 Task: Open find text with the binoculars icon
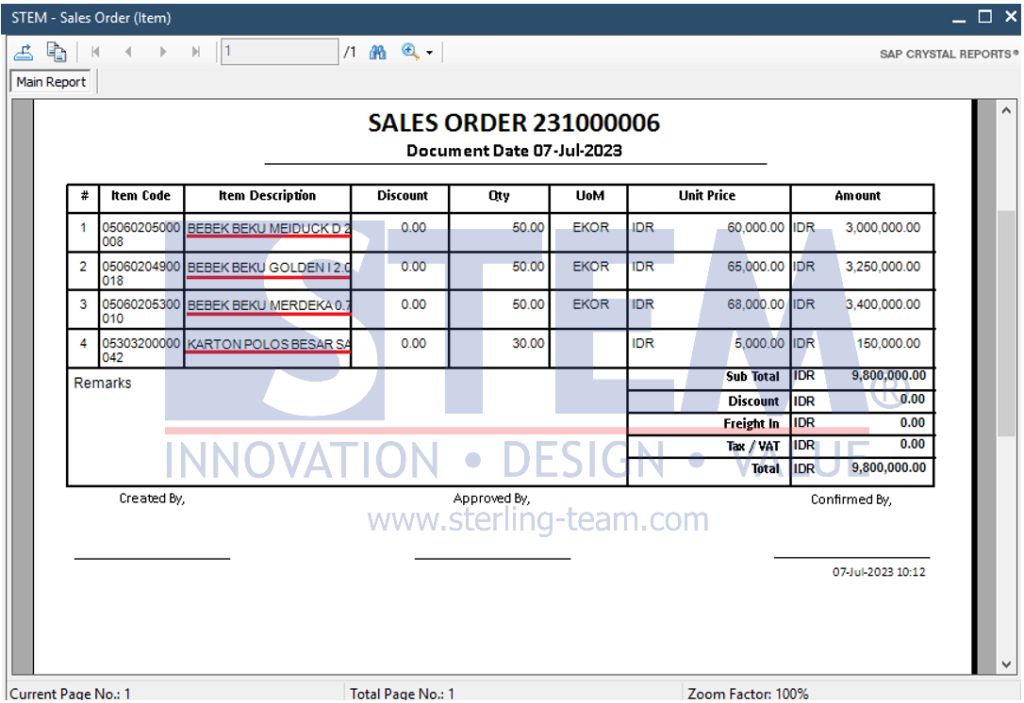[x=377, y=51]
